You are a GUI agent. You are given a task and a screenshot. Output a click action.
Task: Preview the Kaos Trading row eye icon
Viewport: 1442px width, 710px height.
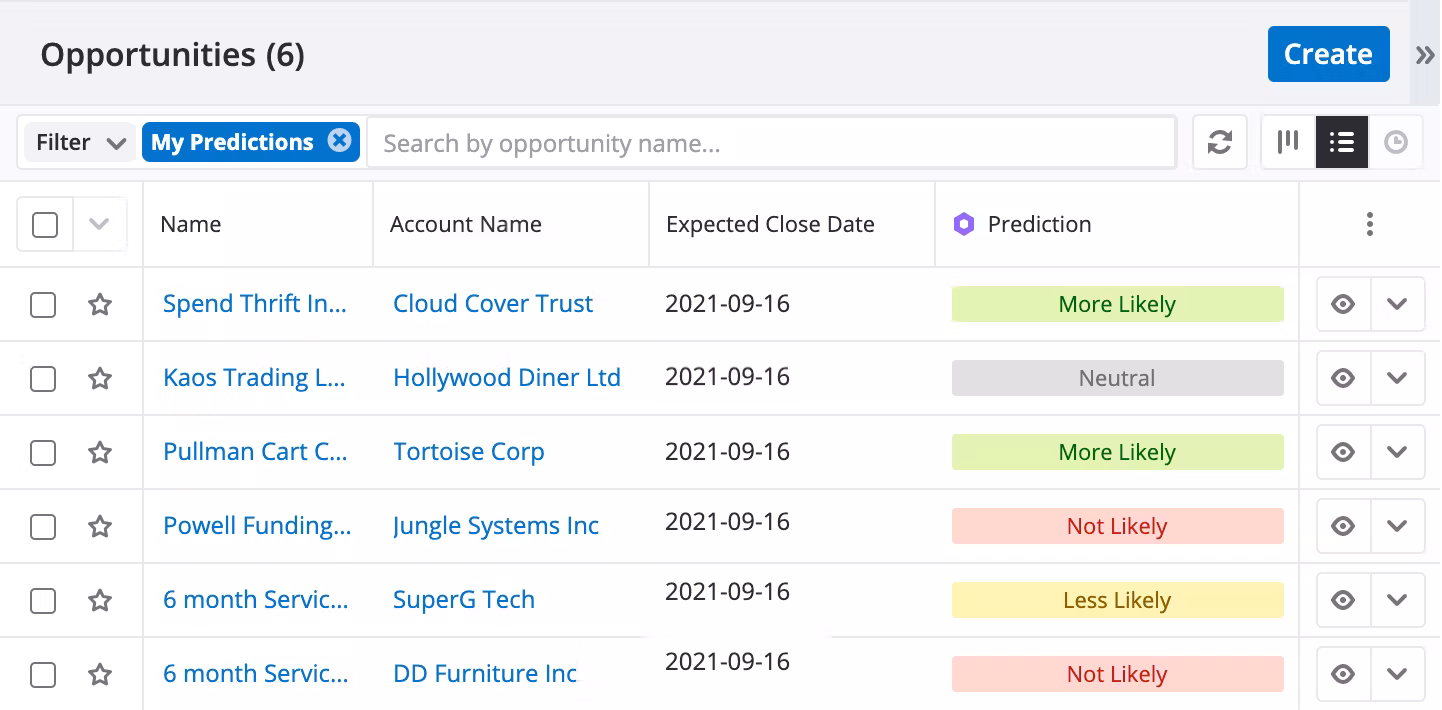tap(1343, 378)
